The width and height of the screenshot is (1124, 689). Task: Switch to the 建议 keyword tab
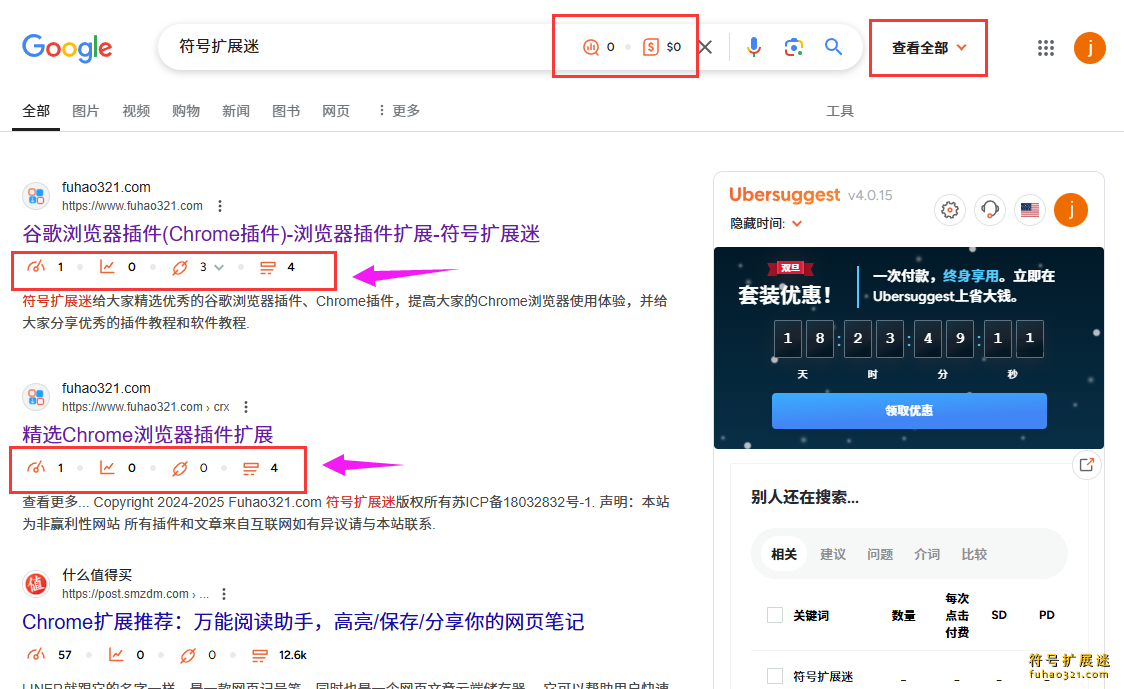click(833, 554)
